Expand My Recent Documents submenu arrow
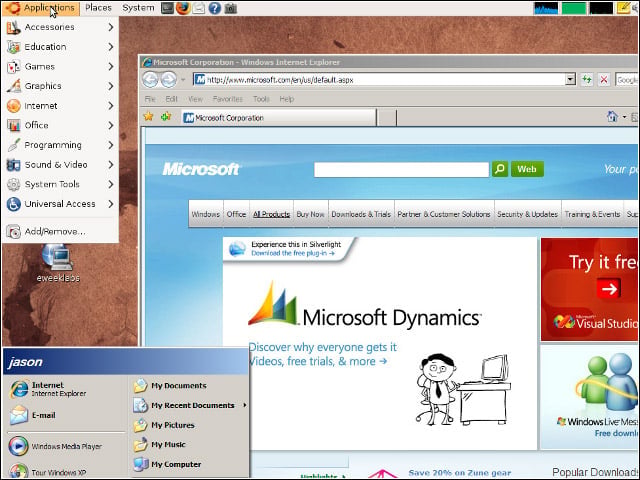Screen dimensions: 640x480 point(244,405)
